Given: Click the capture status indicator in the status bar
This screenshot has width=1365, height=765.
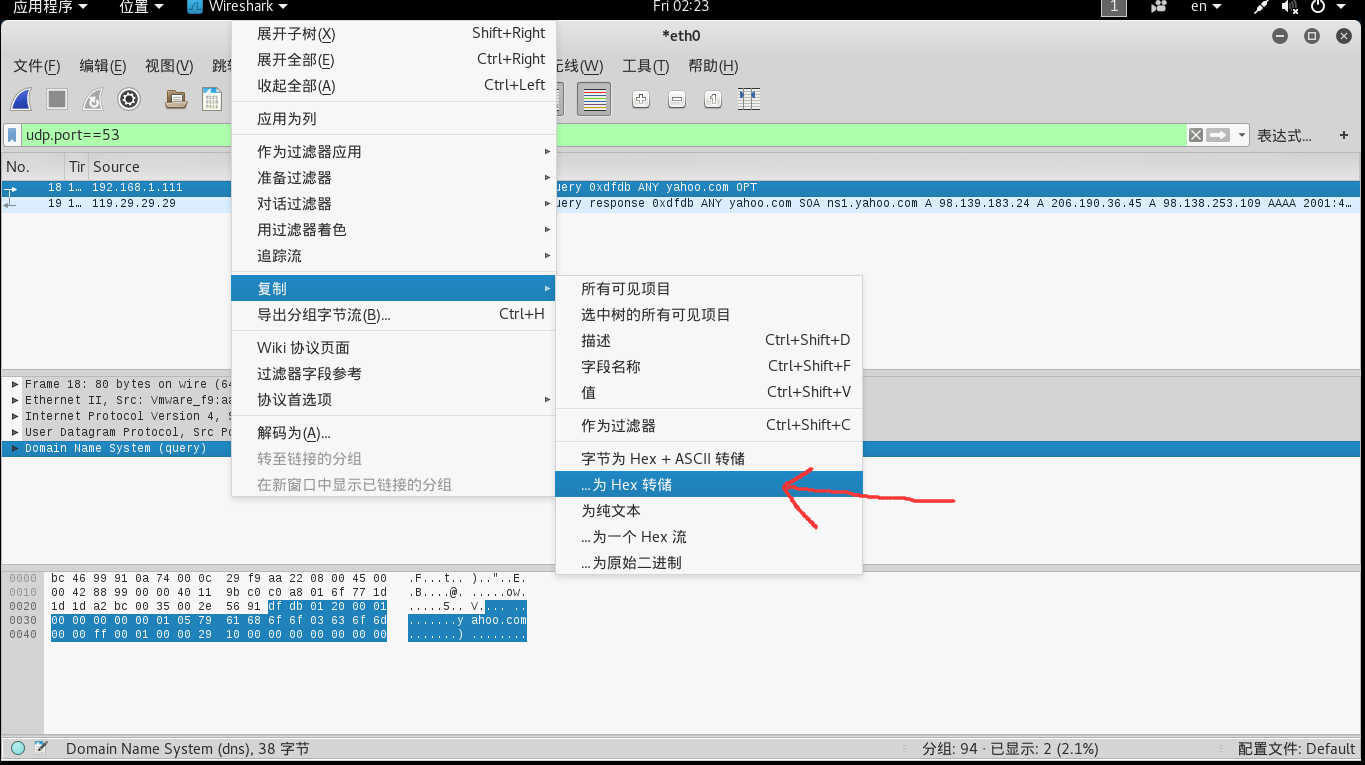Looking at the screenshot, I should click(x=17, y=748).
